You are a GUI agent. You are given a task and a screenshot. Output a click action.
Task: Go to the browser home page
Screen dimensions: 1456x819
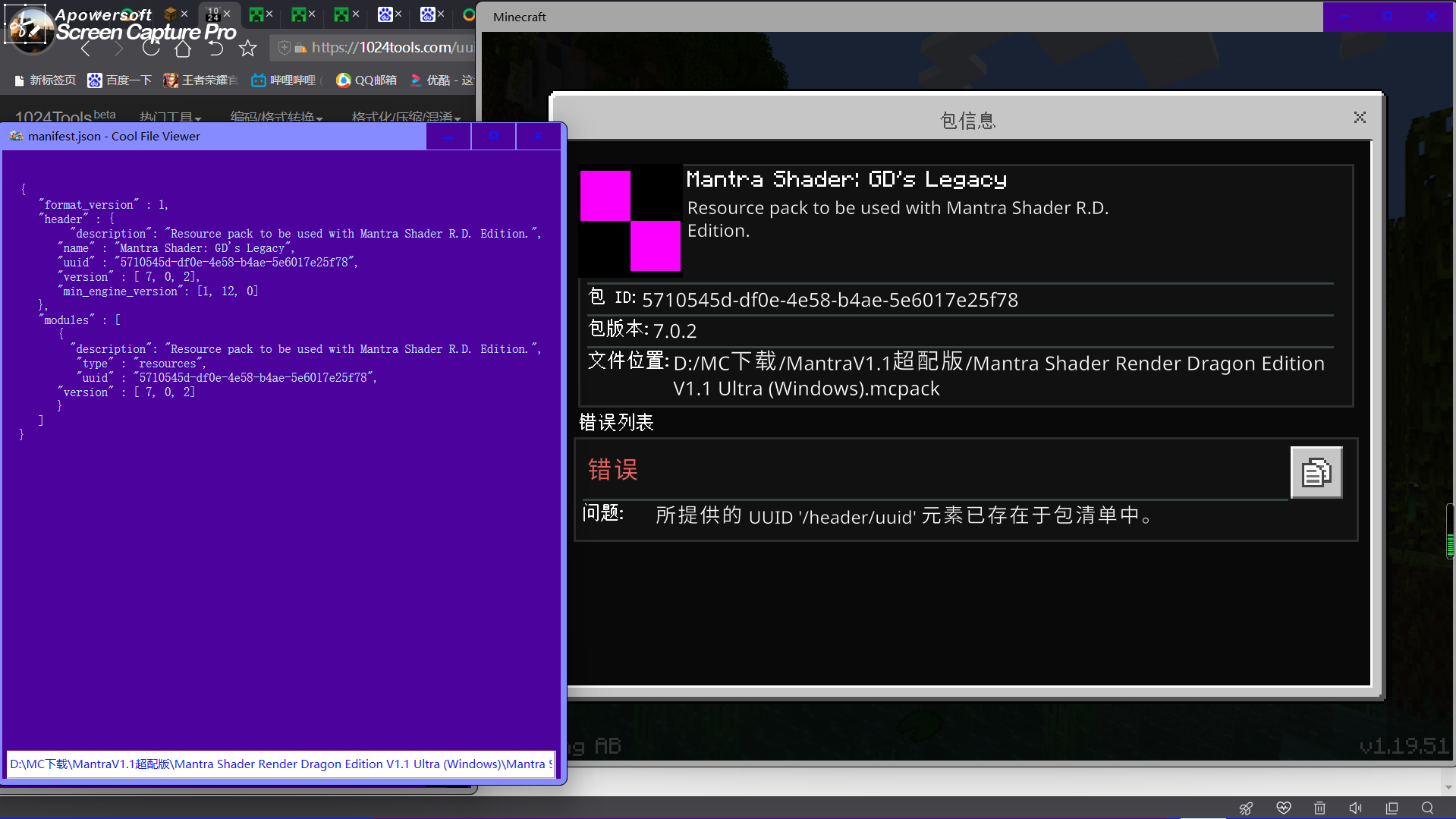(183, 49)
